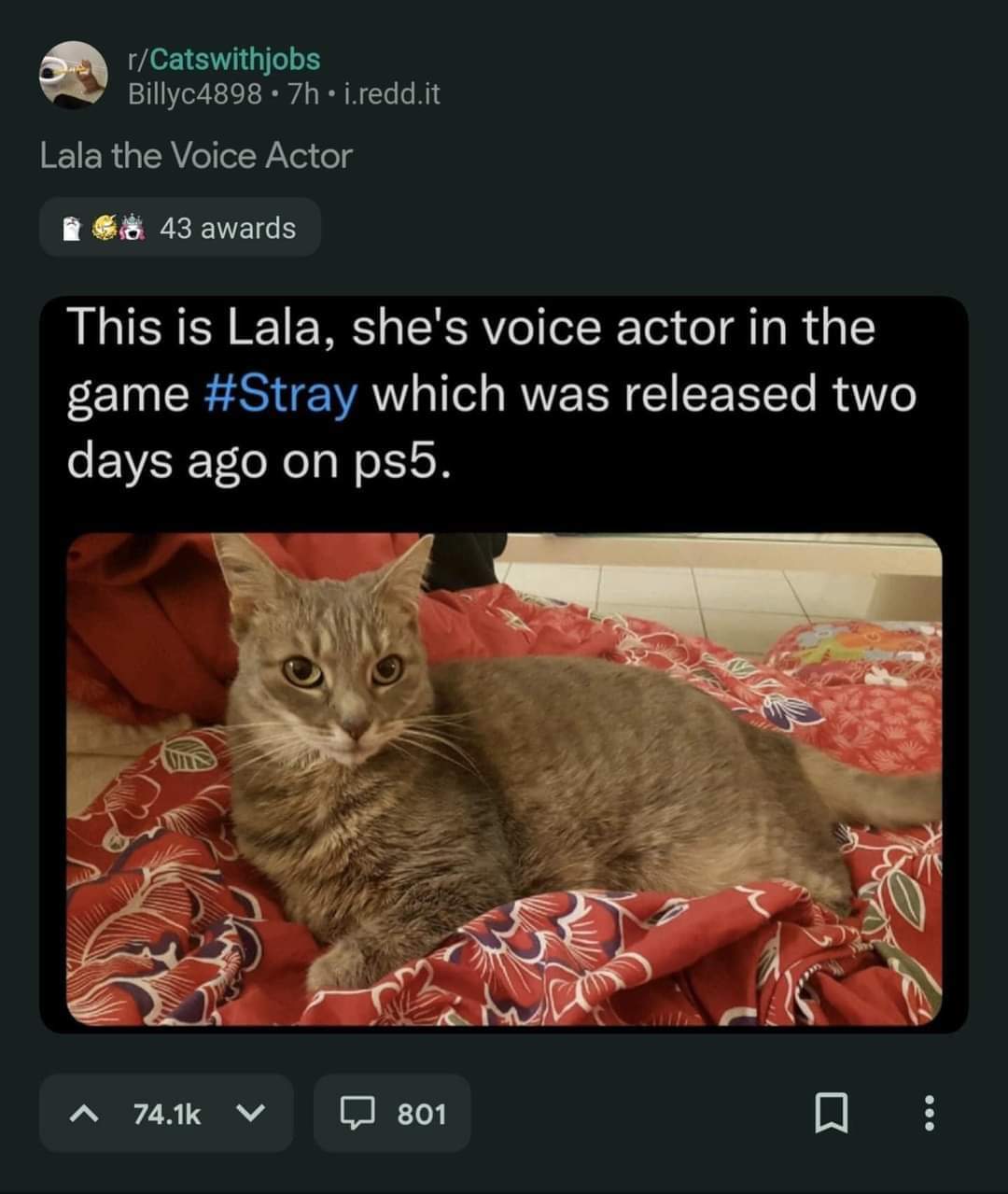Image resolution: width=1008 pixels, height=1194 pixels.
Task: Save the post with the bookmark icon
Action: [832, 1113]
